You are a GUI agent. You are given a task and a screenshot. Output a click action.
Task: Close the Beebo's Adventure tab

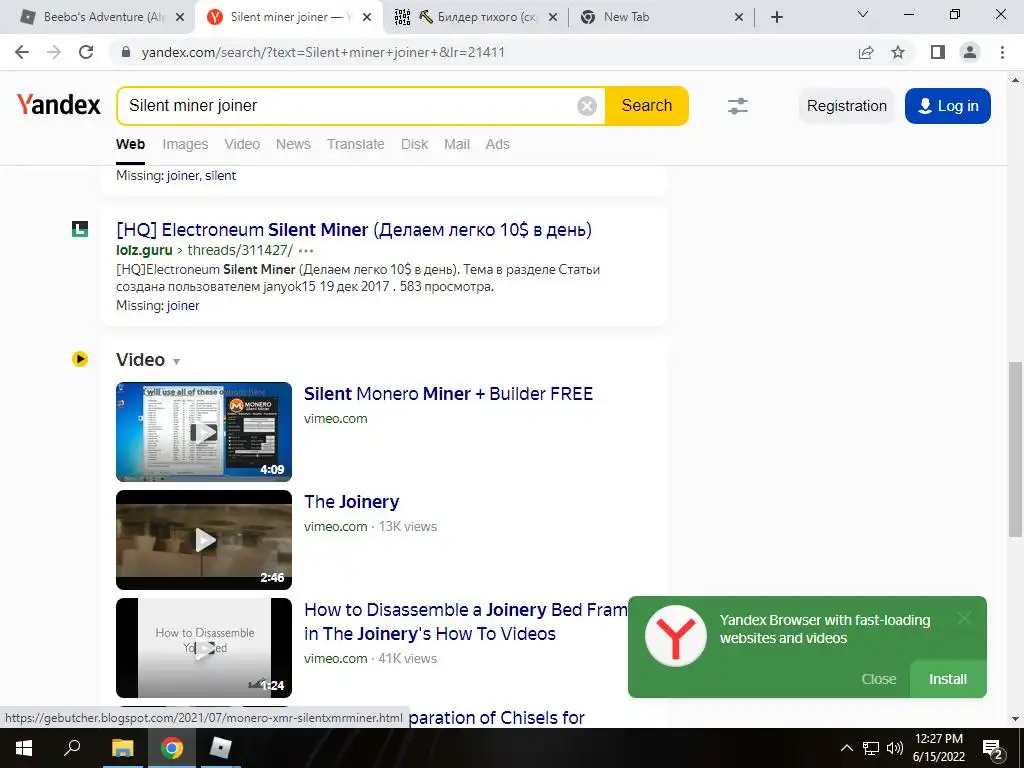point(181,17)
